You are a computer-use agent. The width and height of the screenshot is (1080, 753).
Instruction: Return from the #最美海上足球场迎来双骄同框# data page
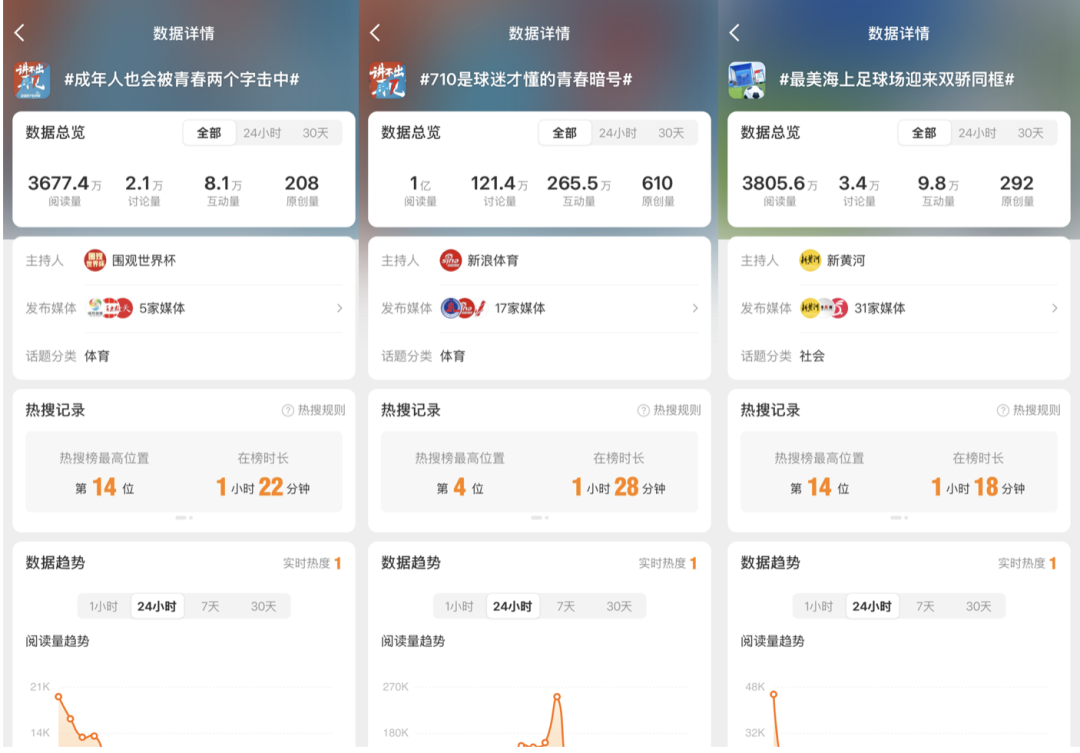point(734,32)
